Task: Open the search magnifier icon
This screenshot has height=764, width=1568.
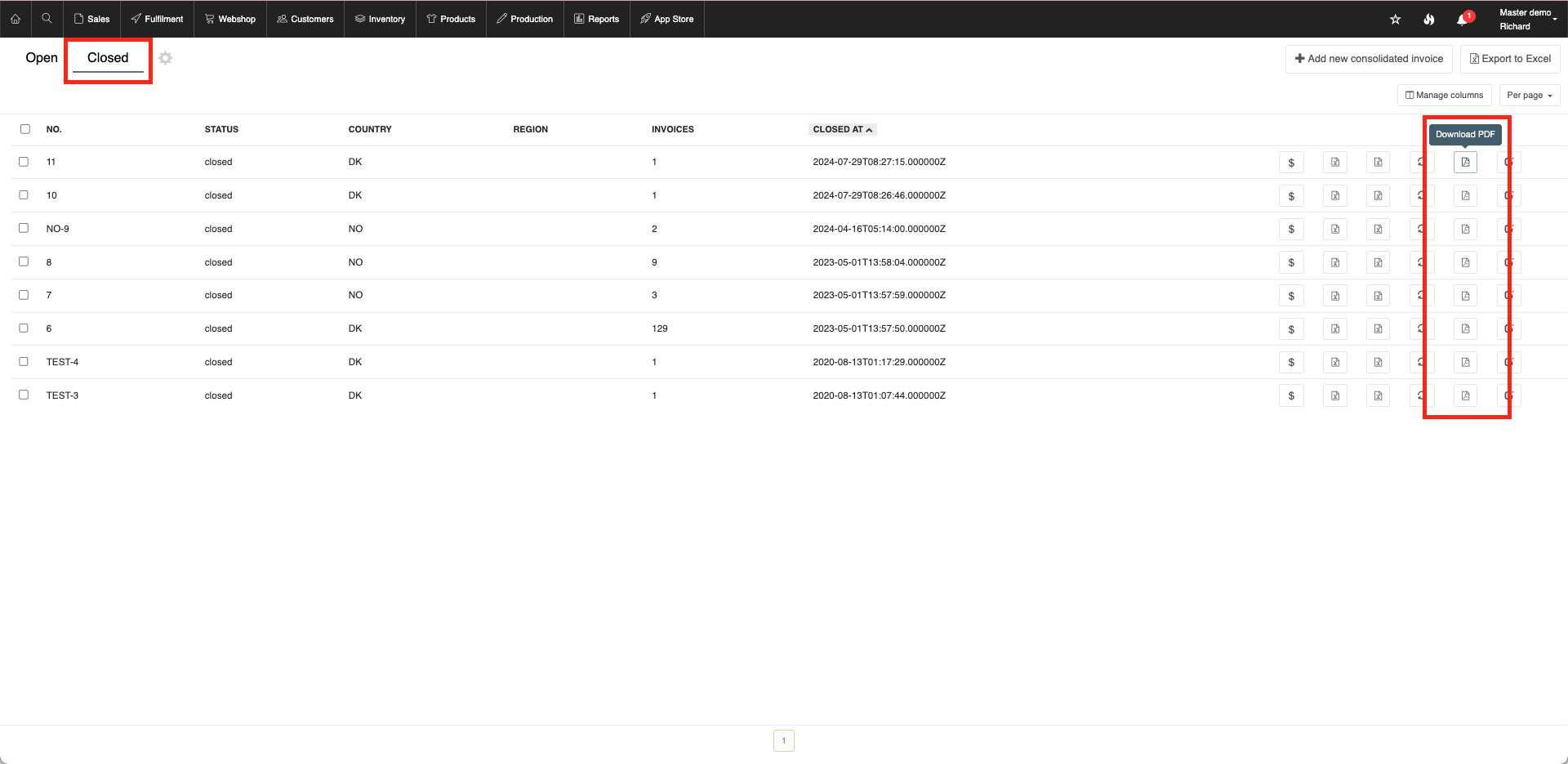Action: (47, 18)
